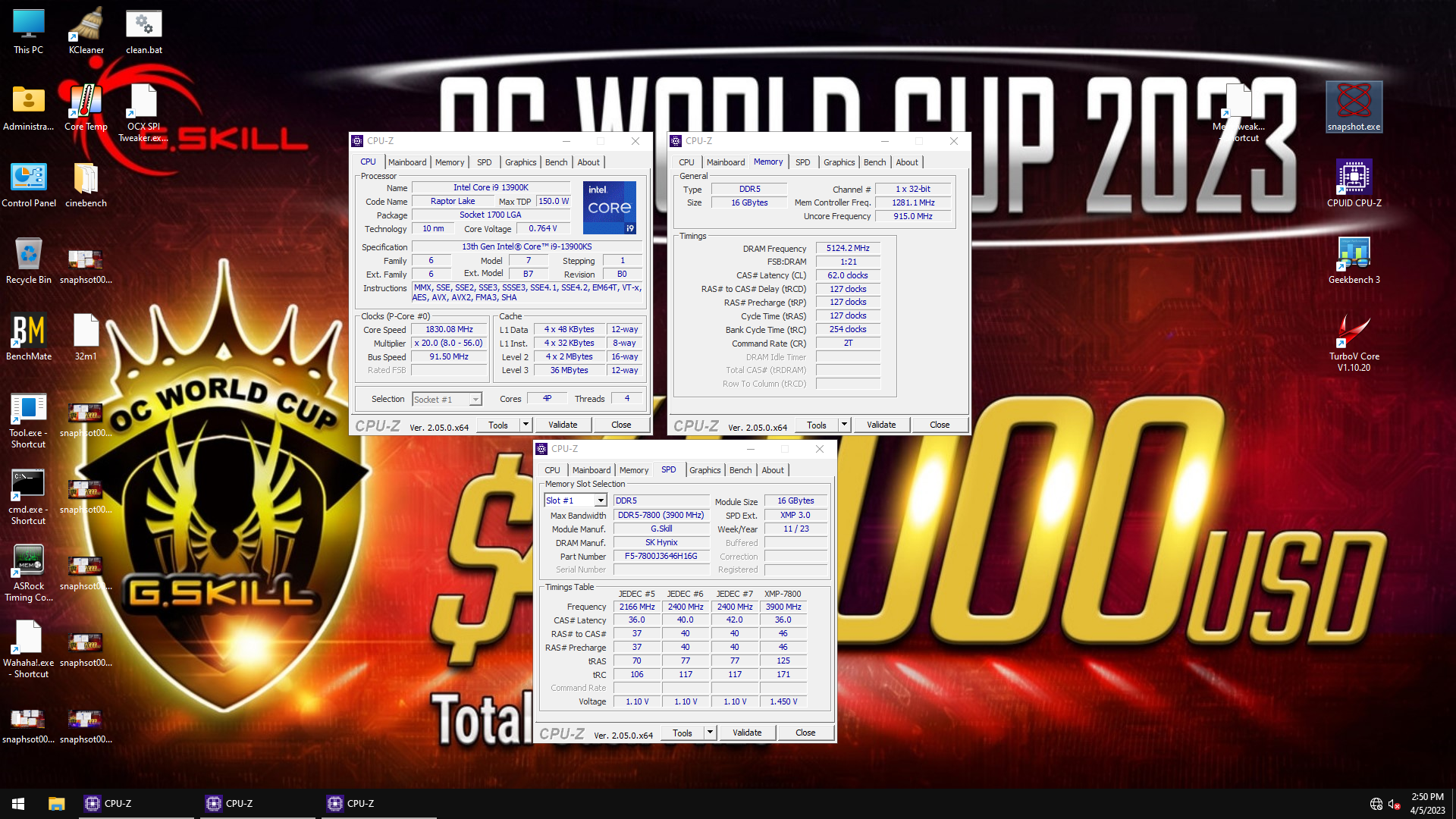Expand the Socket #1 selection dropdown
This screenshot has height=819, width=1456.
pyautogui.click(x=475, y=400)
